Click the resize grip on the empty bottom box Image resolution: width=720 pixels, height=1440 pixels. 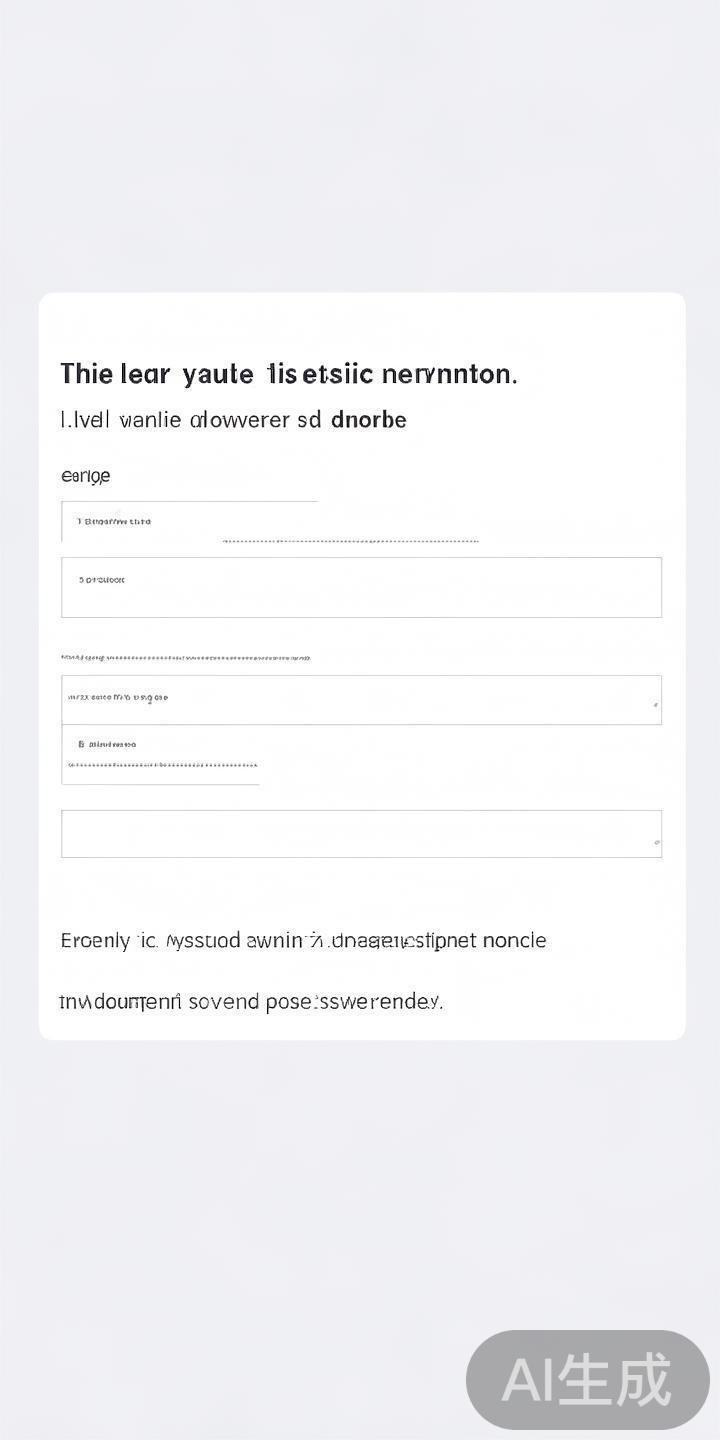[657, 843]
